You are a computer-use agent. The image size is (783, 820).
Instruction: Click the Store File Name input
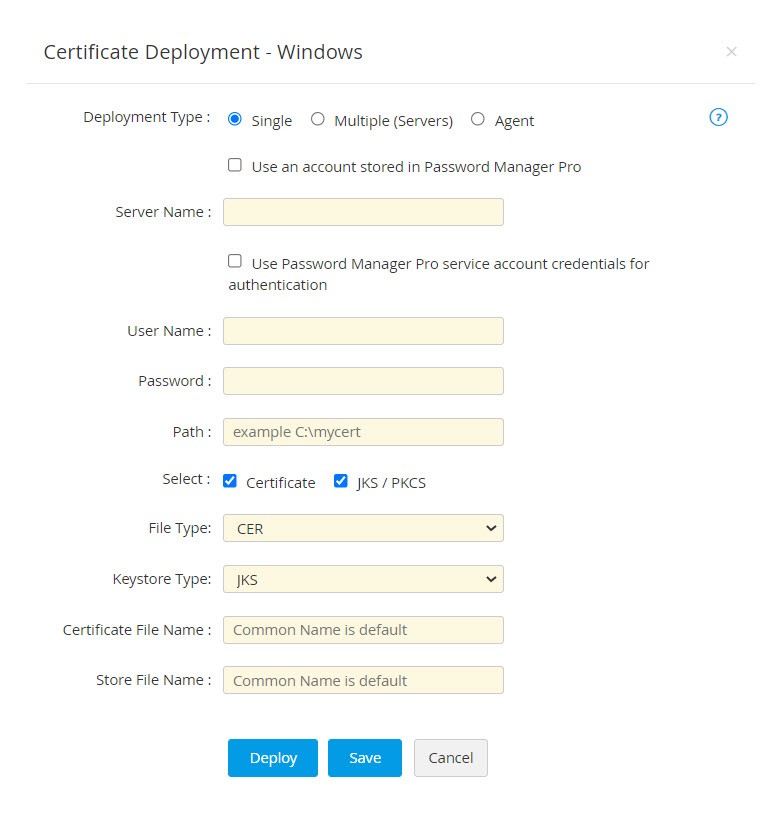(363, 680)
